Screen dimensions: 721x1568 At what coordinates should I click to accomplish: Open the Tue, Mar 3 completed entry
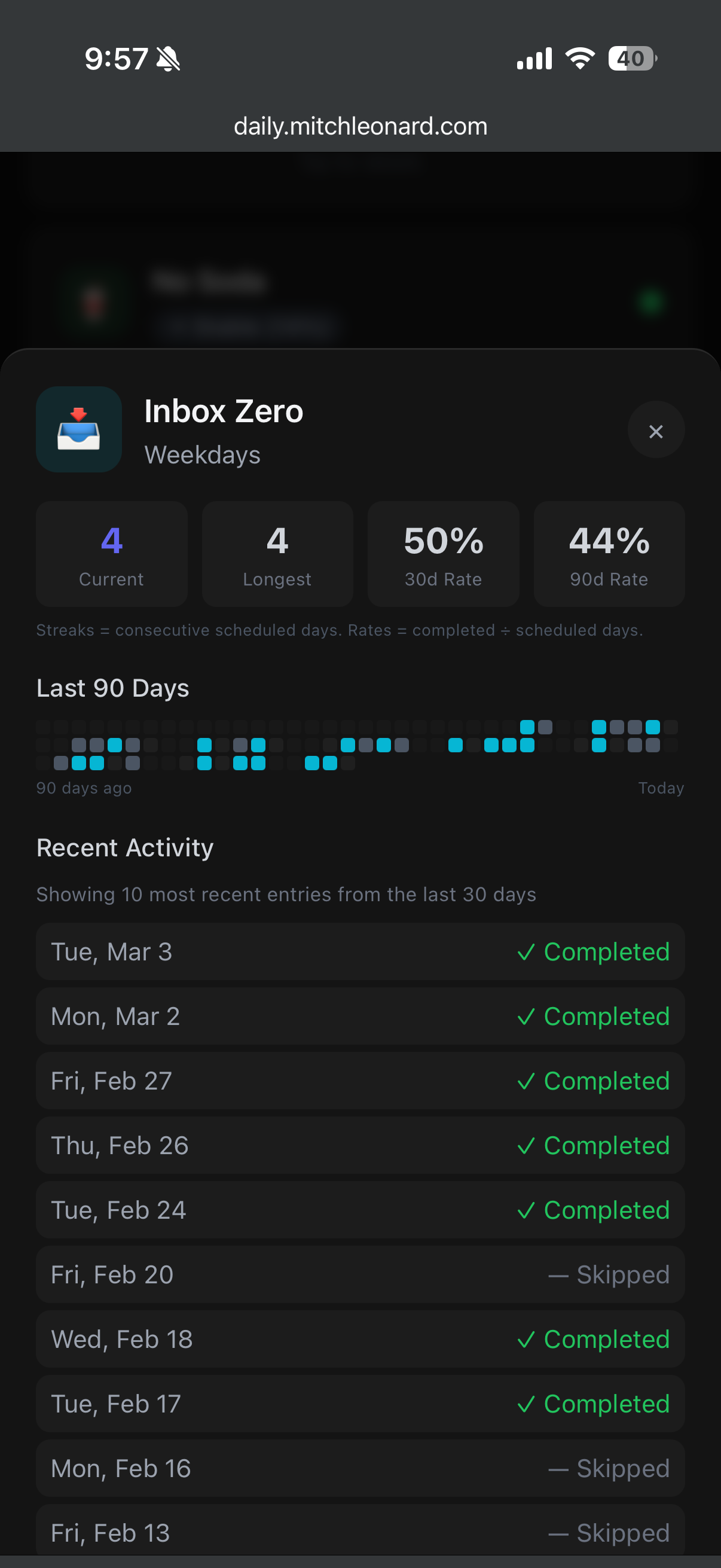click(x=360, y=951)
